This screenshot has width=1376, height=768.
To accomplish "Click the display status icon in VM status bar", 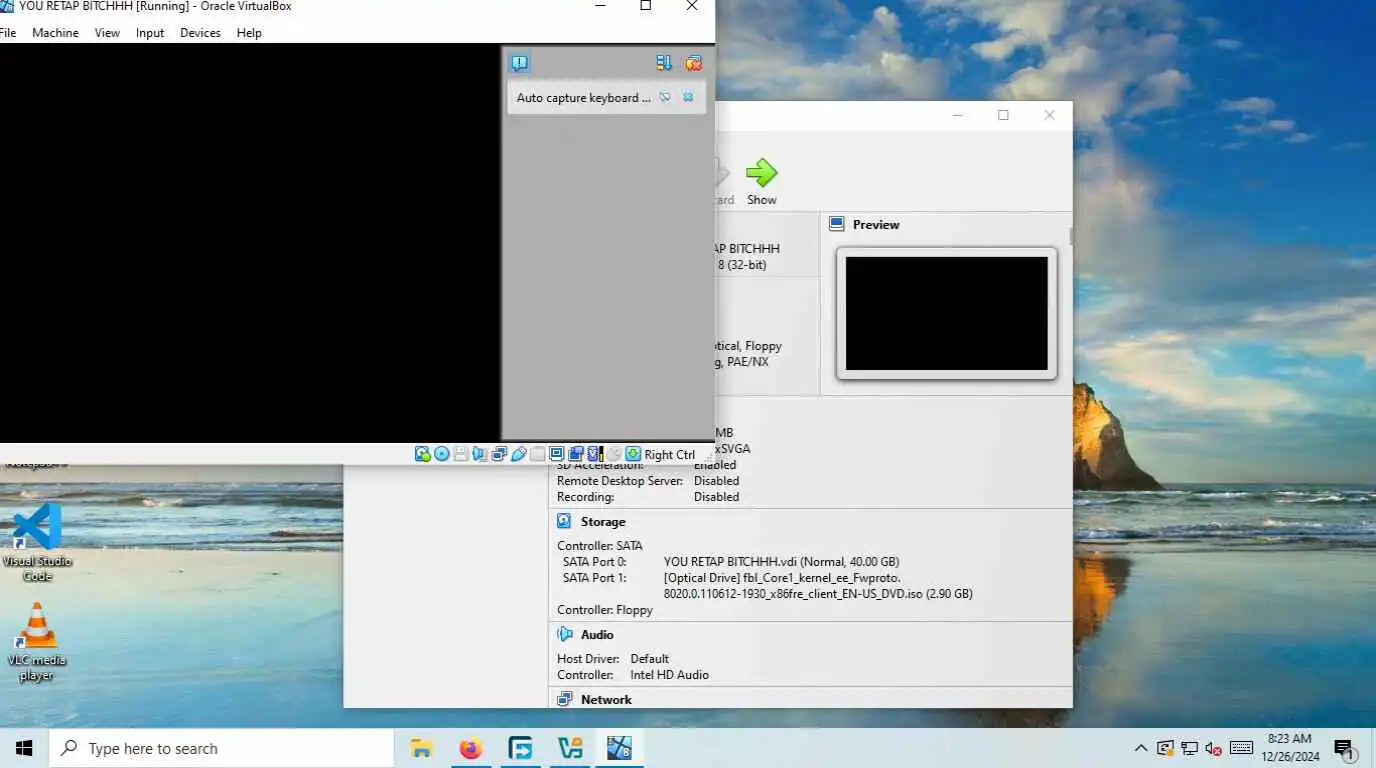I will click(557, 454).
